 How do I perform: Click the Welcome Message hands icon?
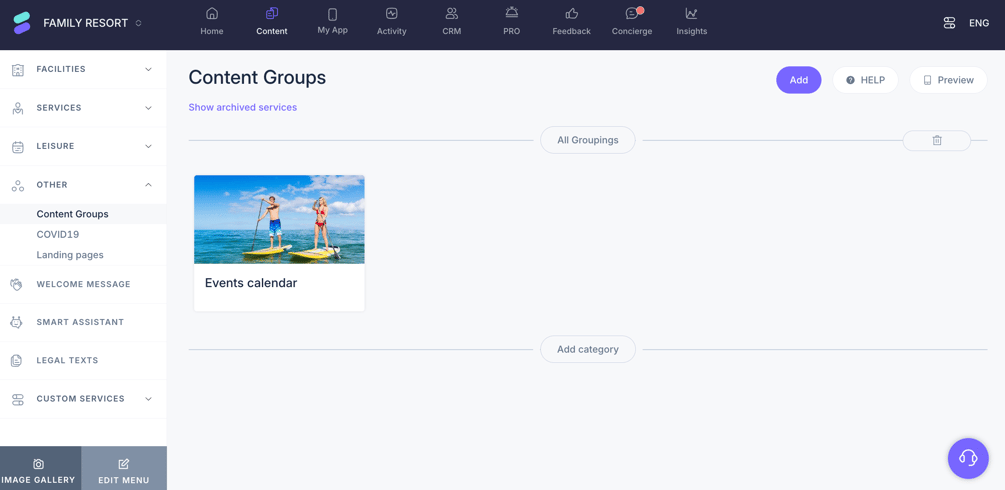17,284
